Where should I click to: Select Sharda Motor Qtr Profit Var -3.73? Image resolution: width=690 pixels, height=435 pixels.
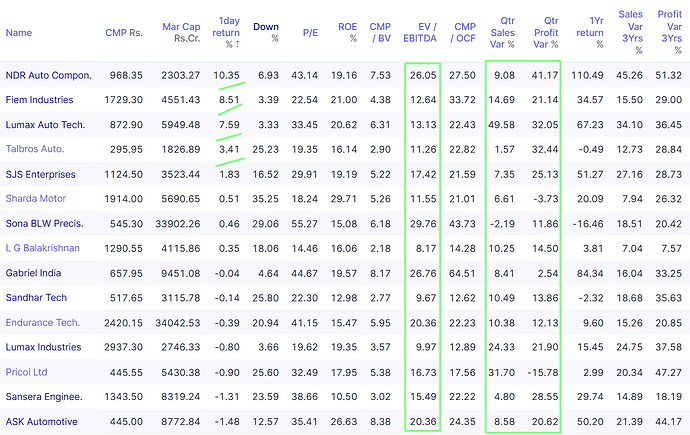pyautogui.click(x=546, y=199)
